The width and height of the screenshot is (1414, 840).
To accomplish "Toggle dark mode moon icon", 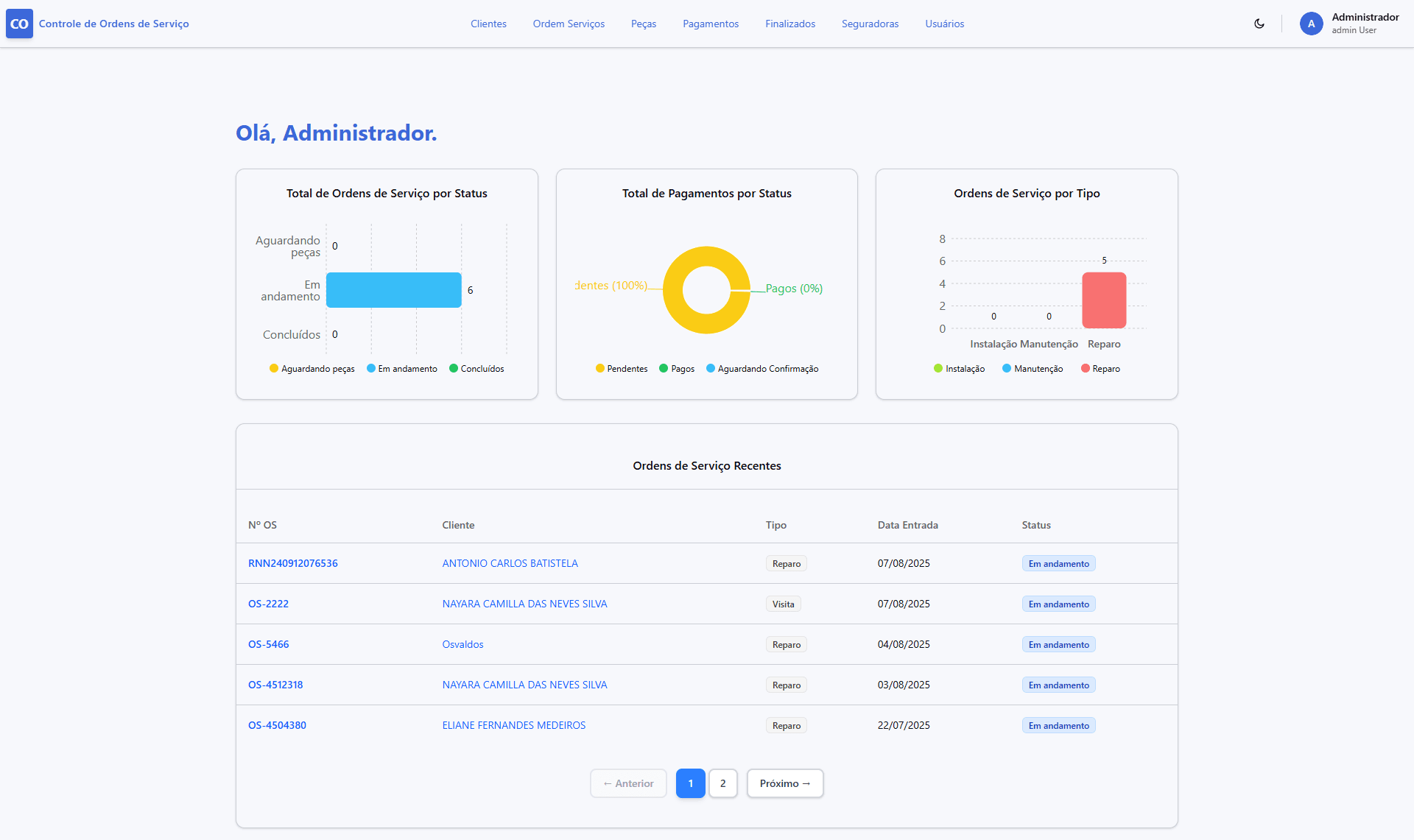I will (1259, 24).
